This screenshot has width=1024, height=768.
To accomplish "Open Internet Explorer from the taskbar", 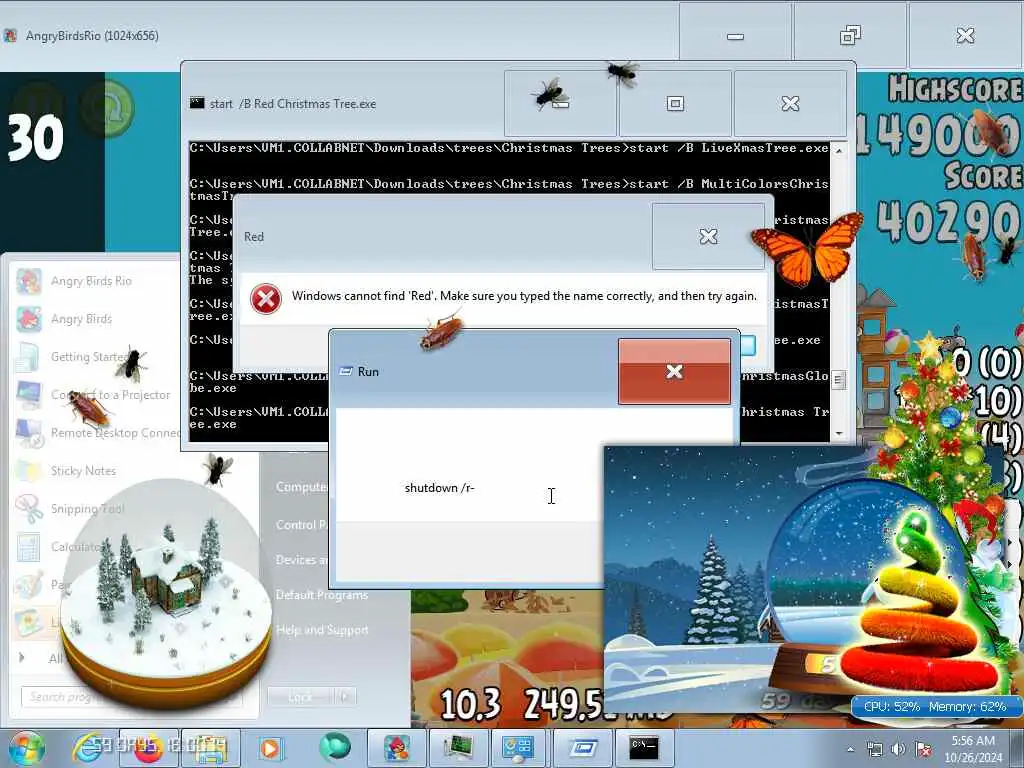I will pyautogui.click(x=87, y=748).
